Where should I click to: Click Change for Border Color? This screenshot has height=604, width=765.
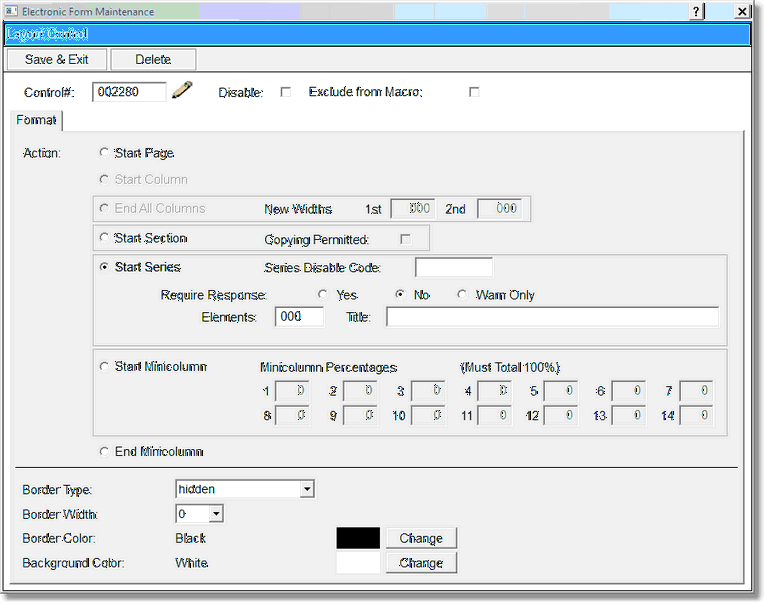click(421, 538)
